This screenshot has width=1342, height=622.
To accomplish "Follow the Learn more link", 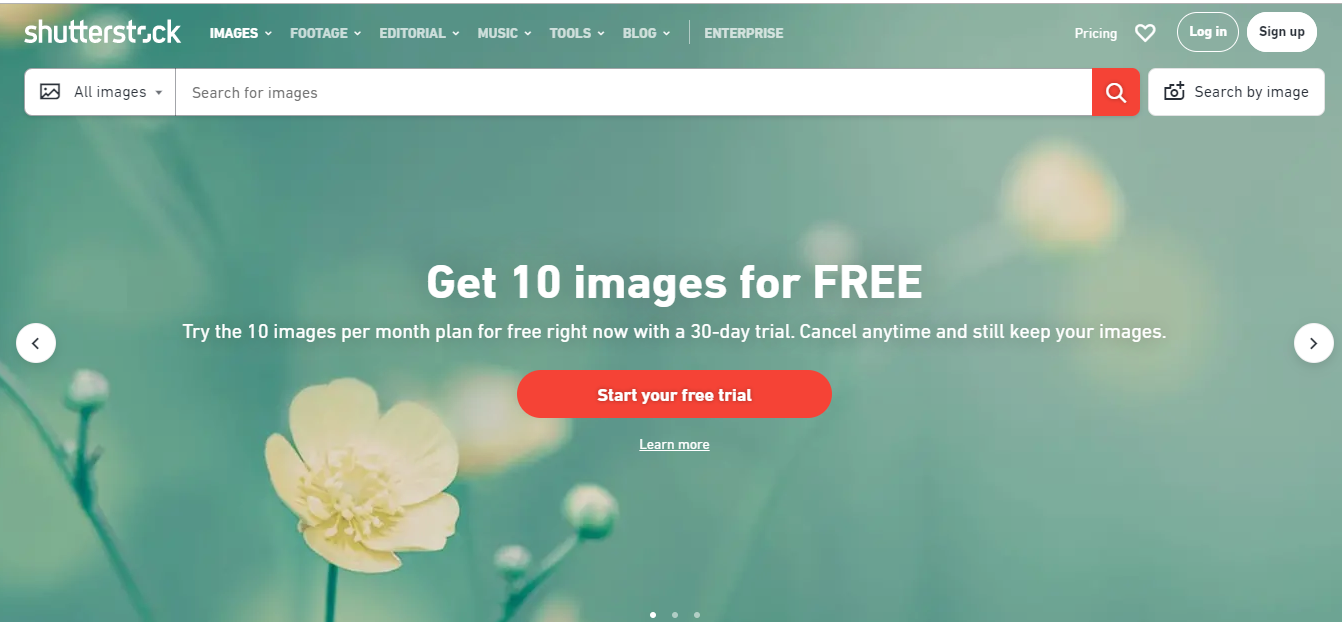I will [674, 444].
